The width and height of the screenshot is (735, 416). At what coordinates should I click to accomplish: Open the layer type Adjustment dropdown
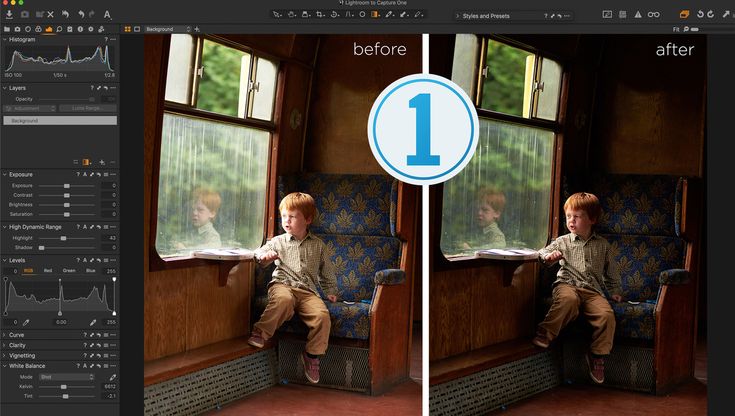[30, 108]
